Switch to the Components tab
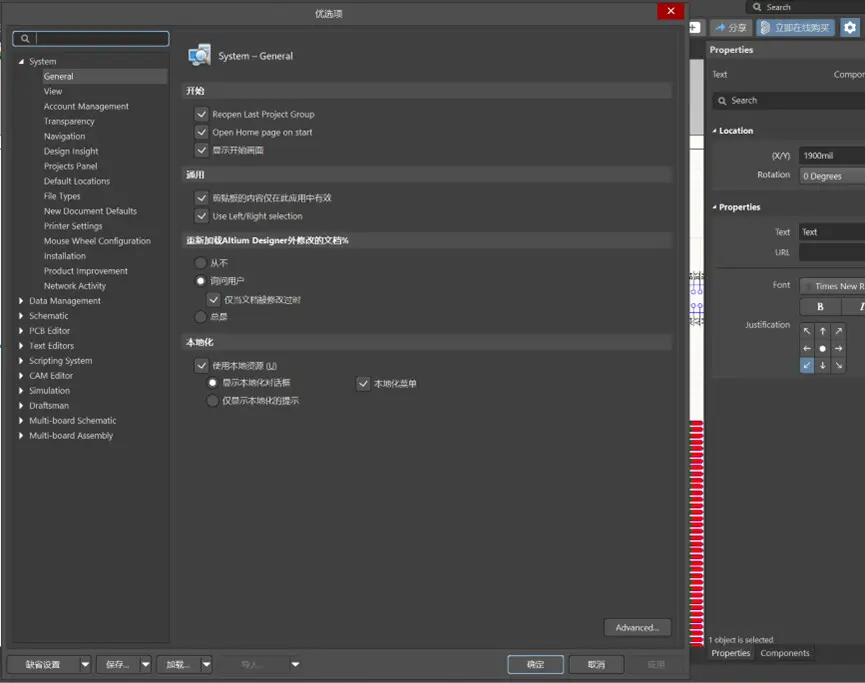The width and height of the screenshot is (865, 683). click(x=784, y=653)
